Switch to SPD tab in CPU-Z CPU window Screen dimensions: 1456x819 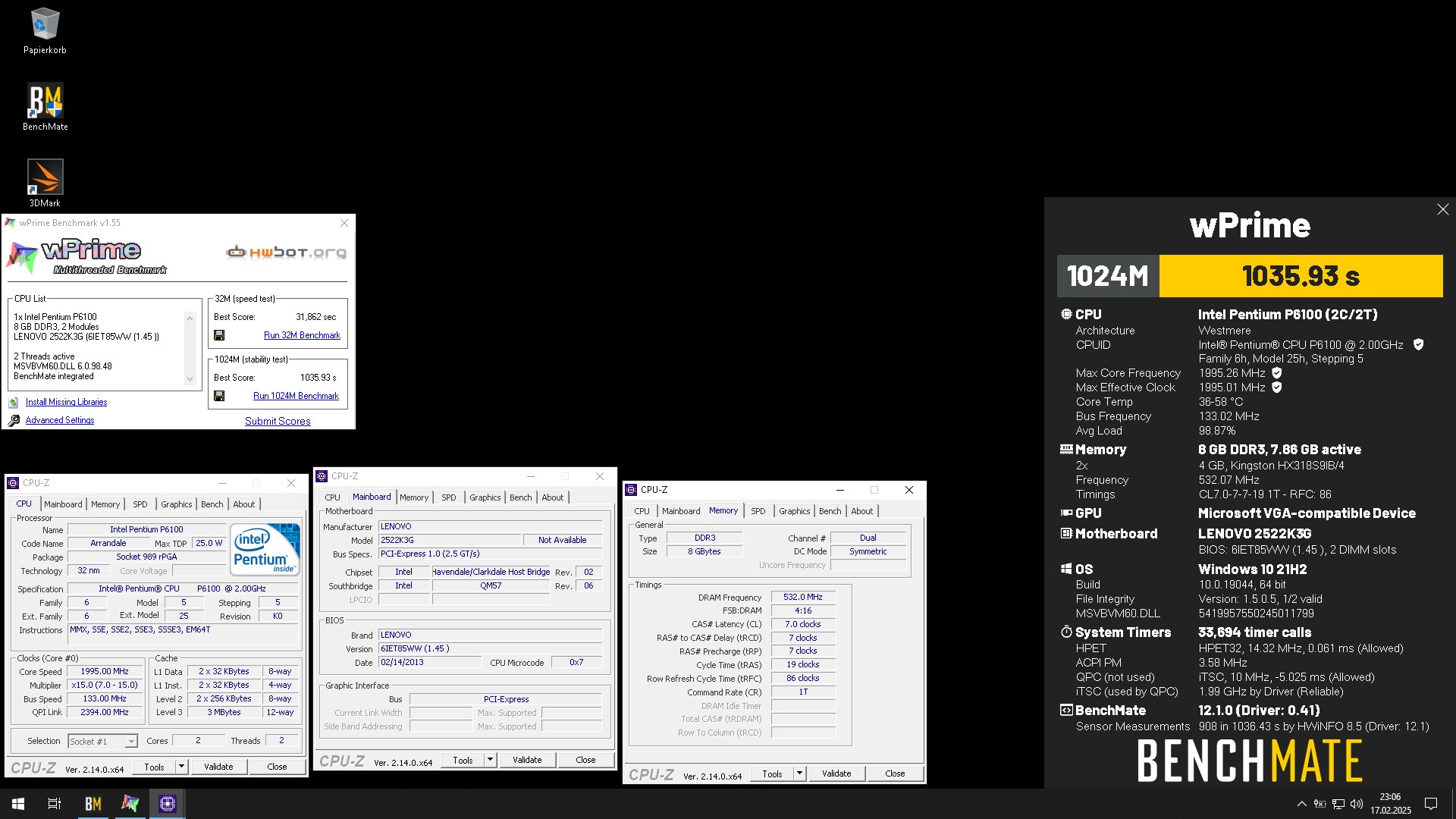pyautogui.click(x=140, y=504)
